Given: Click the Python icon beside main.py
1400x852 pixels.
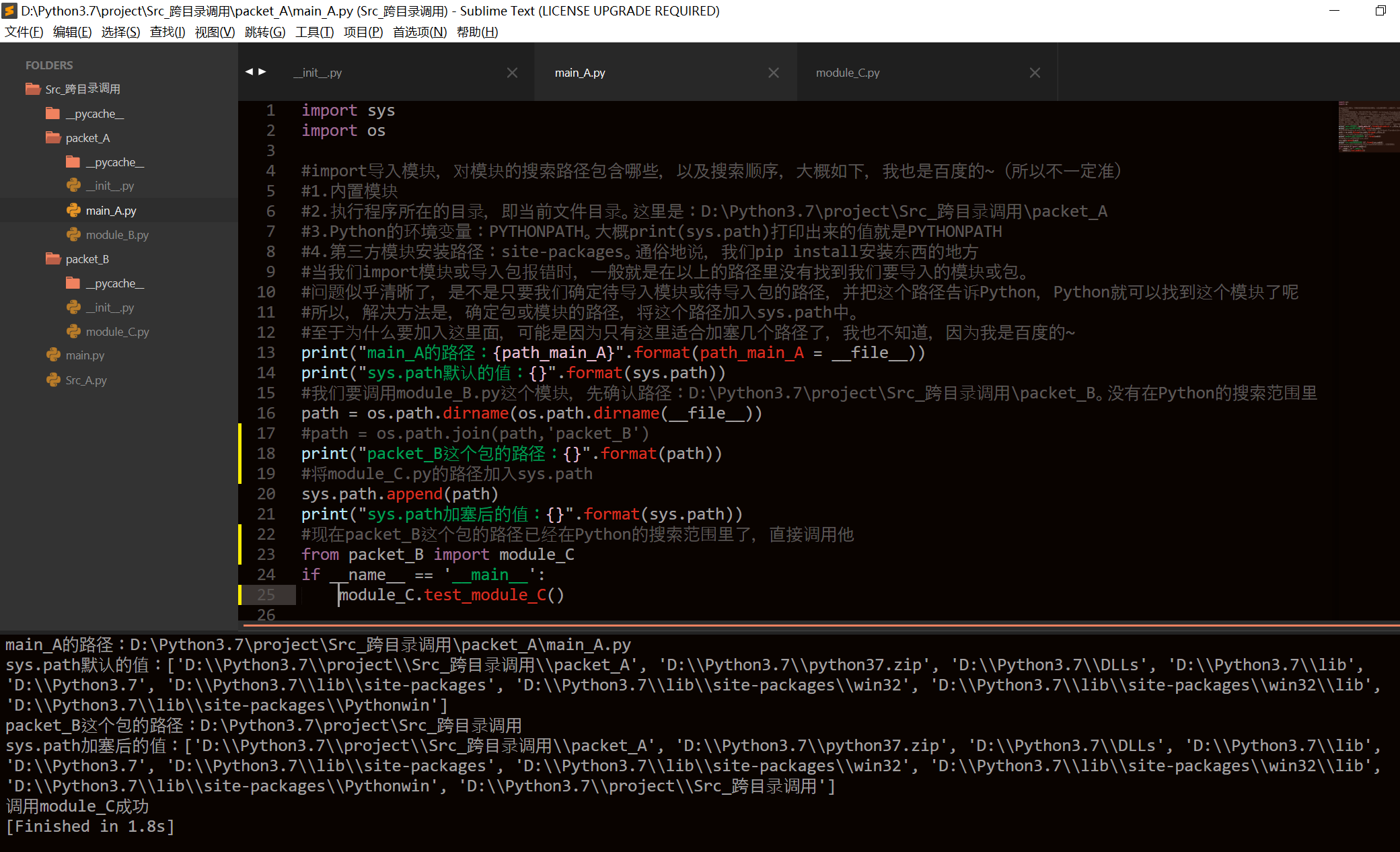Looking at the screenshot, I should click(x=53, y=355).
